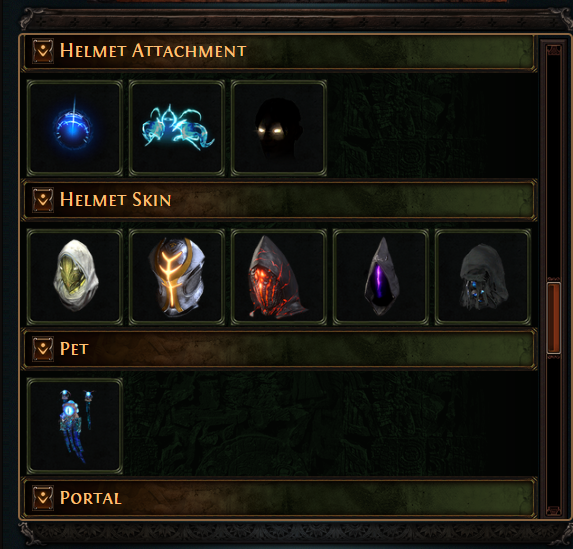Choose the glowing eyes shadow head attachment
Viewport: 573px width, 549px height.
[279, 128]
